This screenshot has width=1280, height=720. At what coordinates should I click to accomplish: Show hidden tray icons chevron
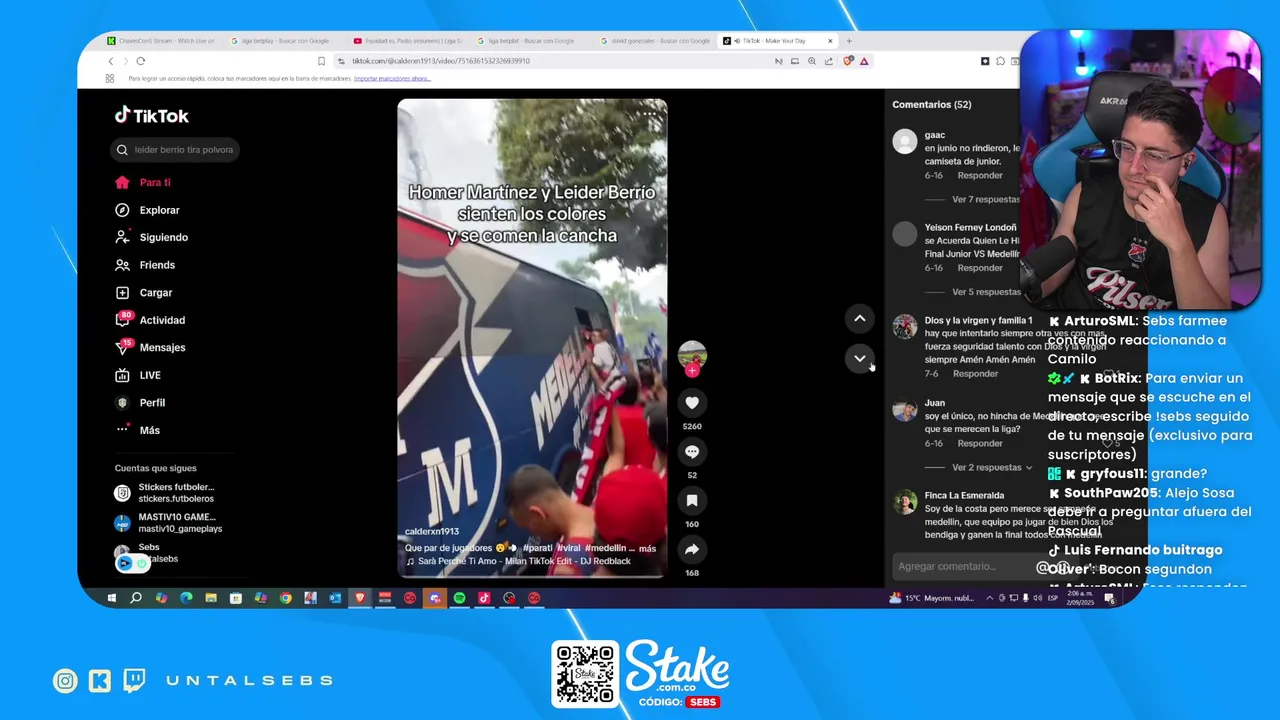coord(989,598)
